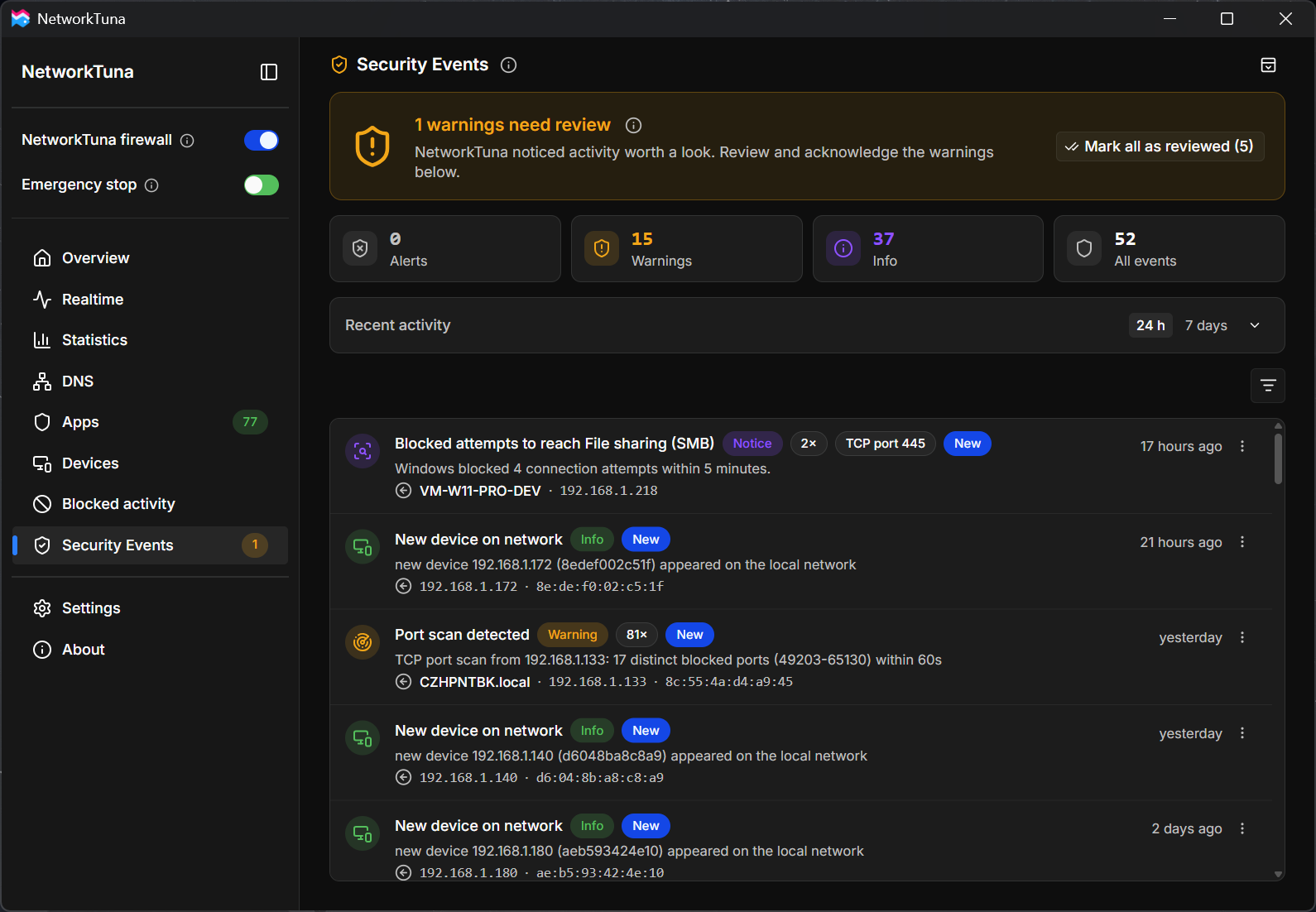Screen dimensions: 1316x912
Task: Collapse the sidebar panel icon
Action: click(269, 72)
